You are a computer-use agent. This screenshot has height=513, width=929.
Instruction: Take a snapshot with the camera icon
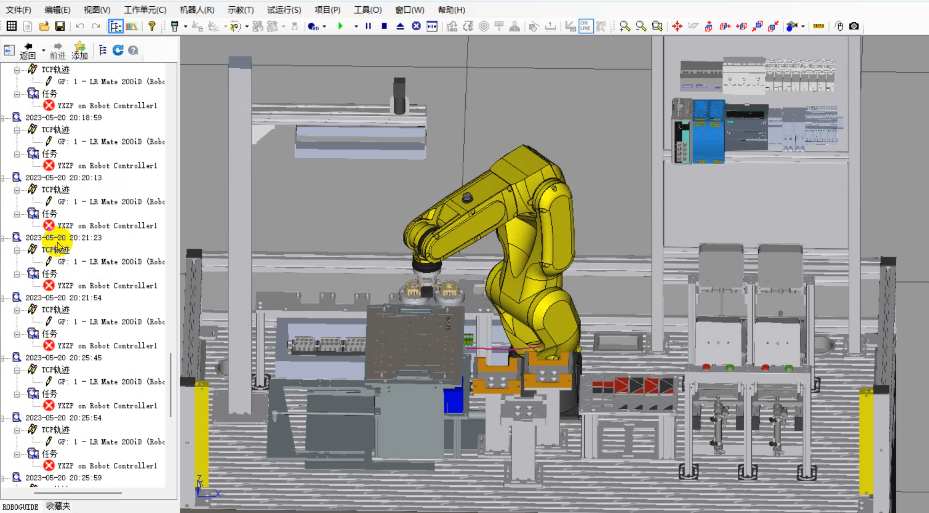coord(854,26)
